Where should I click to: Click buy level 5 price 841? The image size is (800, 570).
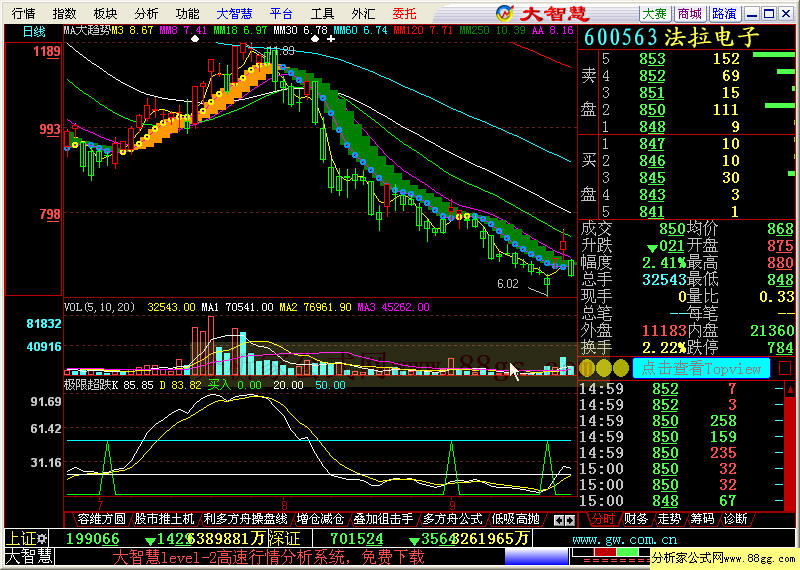pos(653,211)
